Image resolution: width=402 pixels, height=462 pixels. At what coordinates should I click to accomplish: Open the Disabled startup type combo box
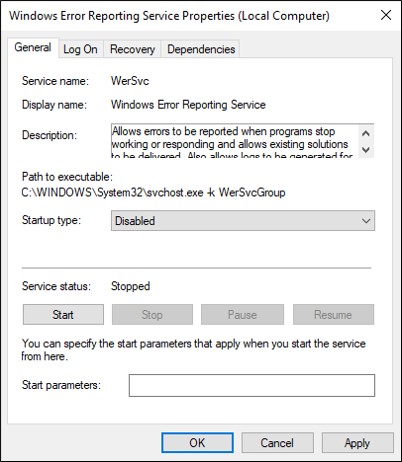coord(243,221)
